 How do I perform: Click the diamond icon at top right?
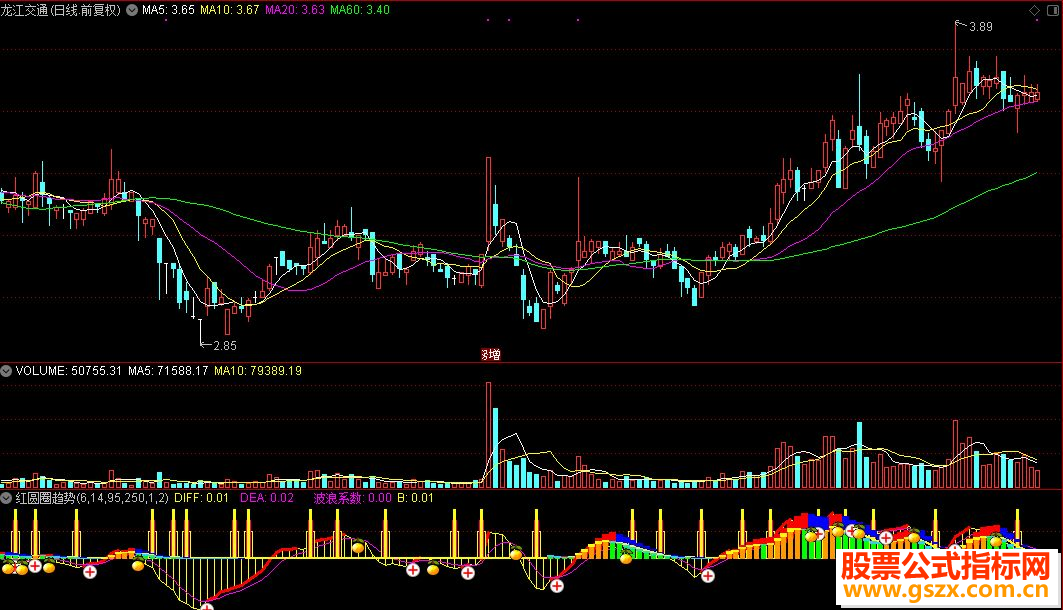click(x=1034, y=10)
